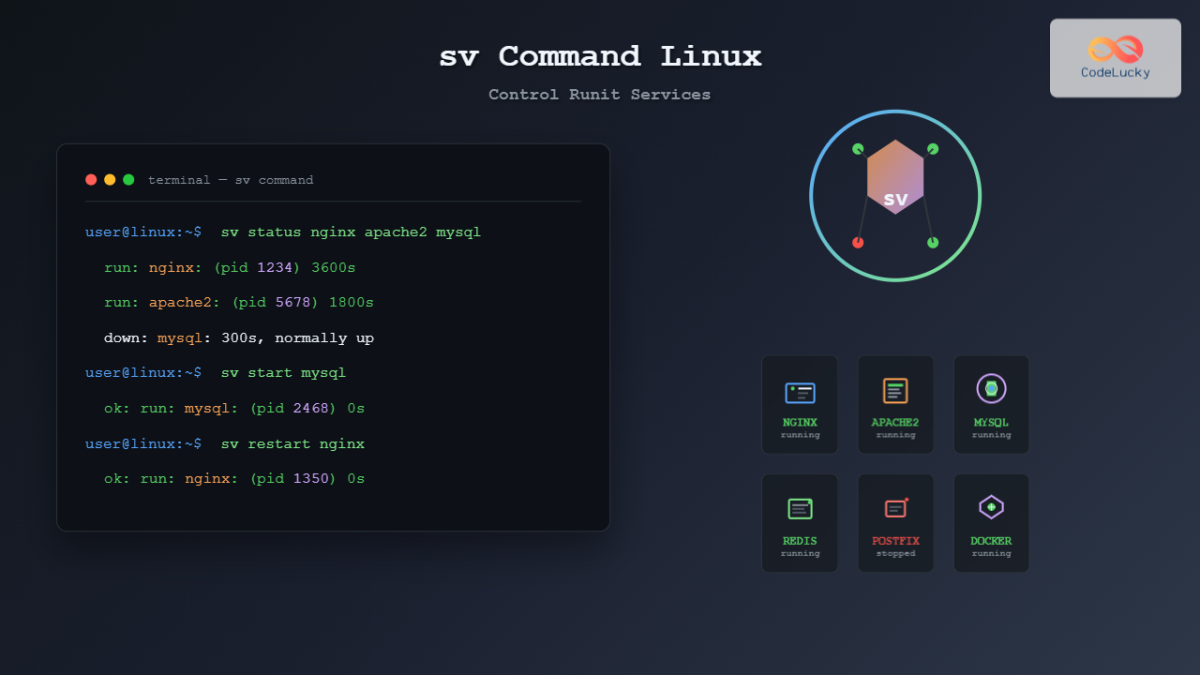Expand the NGINX running status card
This screenshot has width=1200, height=675.
coord(799,404)
